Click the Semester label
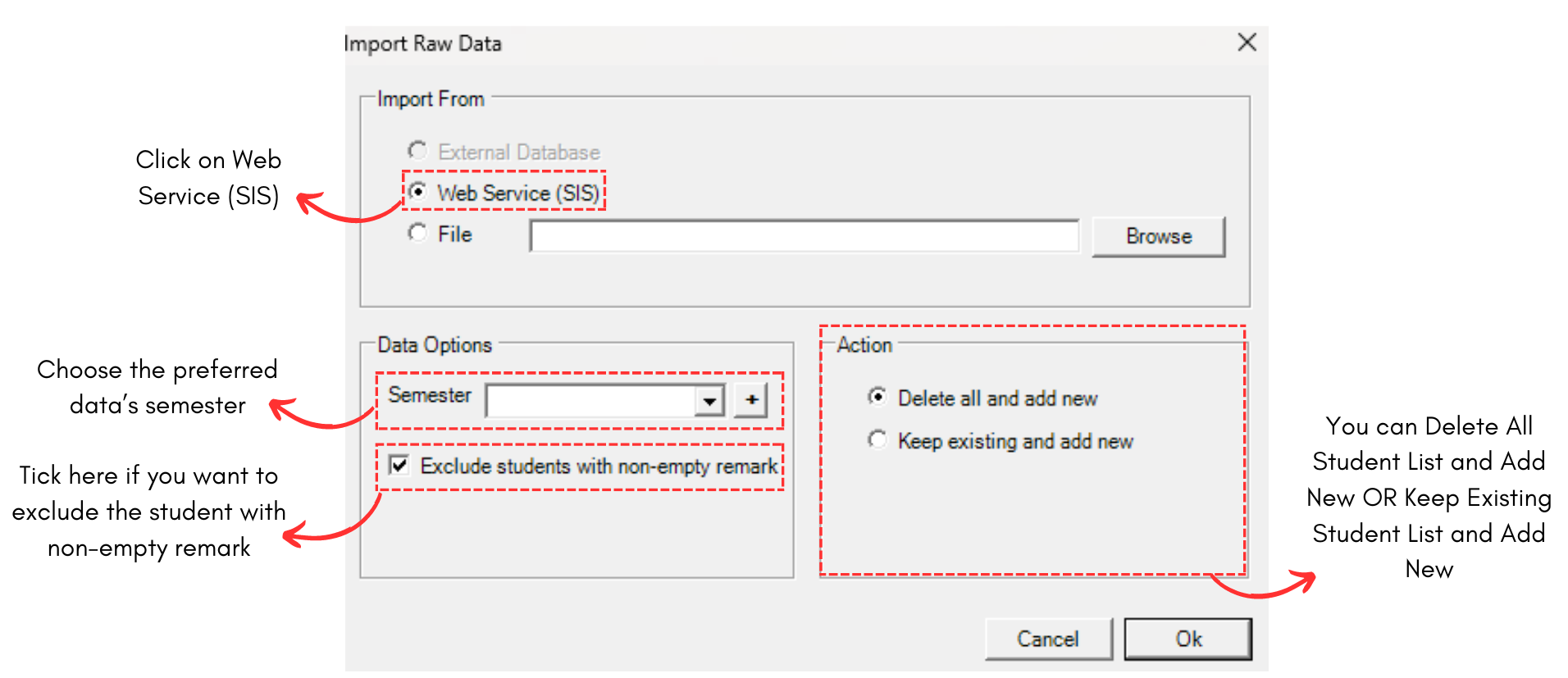Screen dimensions: 1568x678 (x=429, y=395)
